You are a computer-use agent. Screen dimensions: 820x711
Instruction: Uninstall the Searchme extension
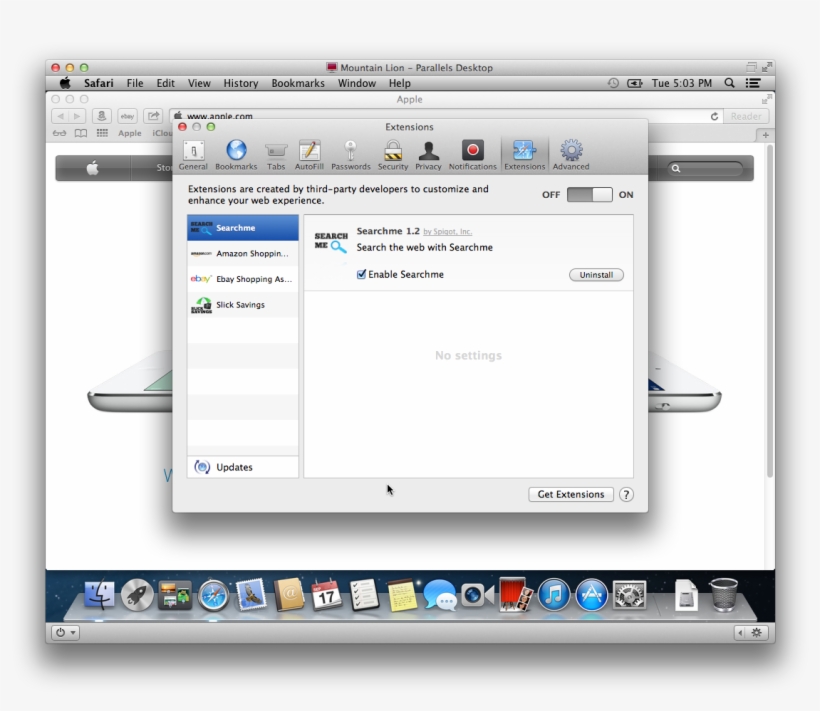tap(596, 274)
